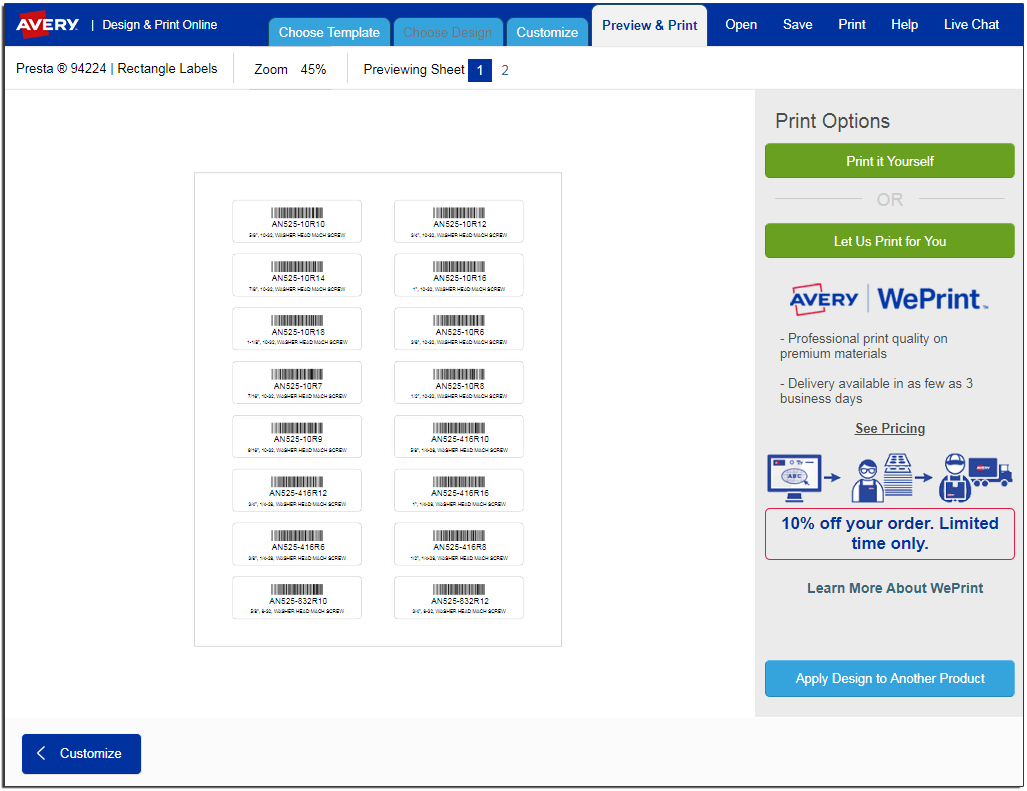Click Print in the top menu
Viewport: 1027px width, 791px height.
(x=851, y=25)
